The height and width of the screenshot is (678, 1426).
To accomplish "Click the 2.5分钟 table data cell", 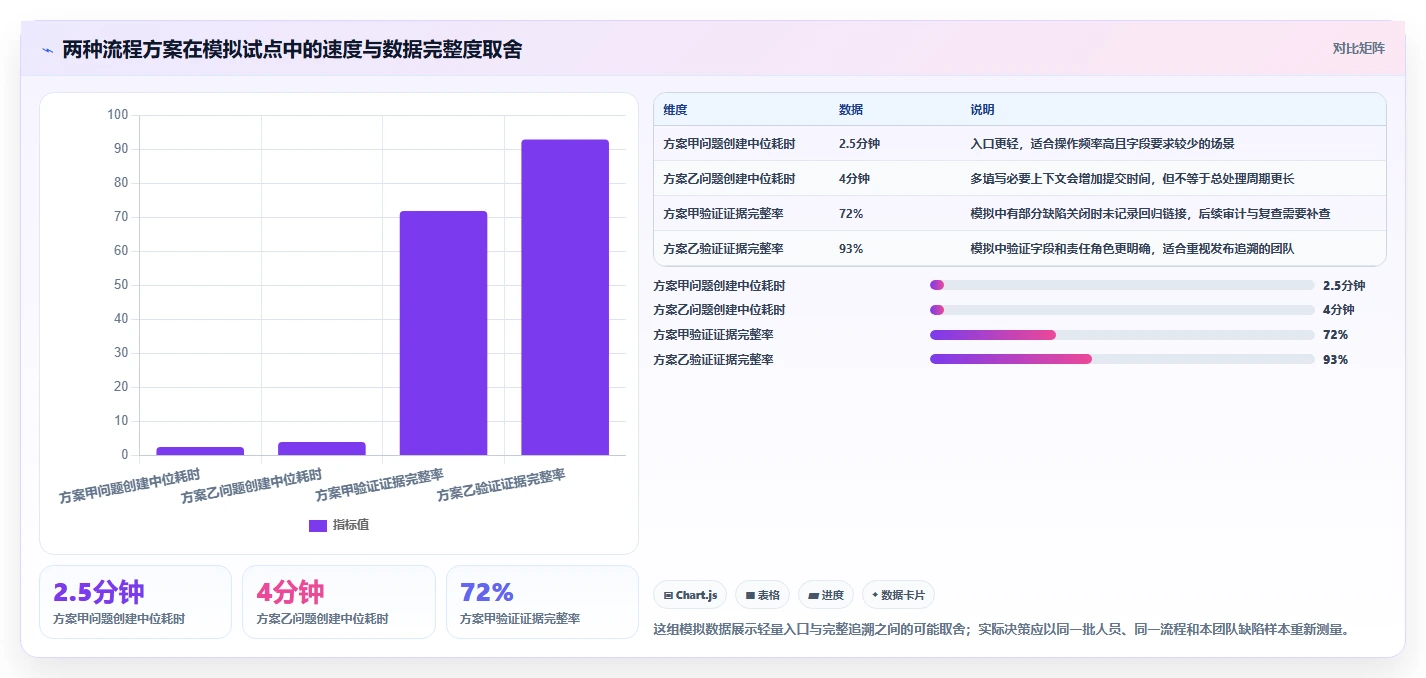I will point(859,144).
